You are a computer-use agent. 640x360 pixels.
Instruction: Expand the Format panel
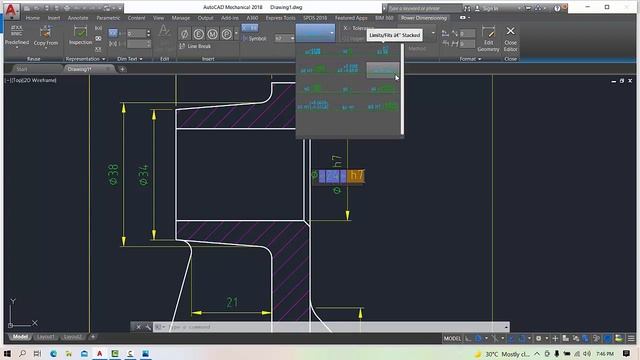[471, 59]
